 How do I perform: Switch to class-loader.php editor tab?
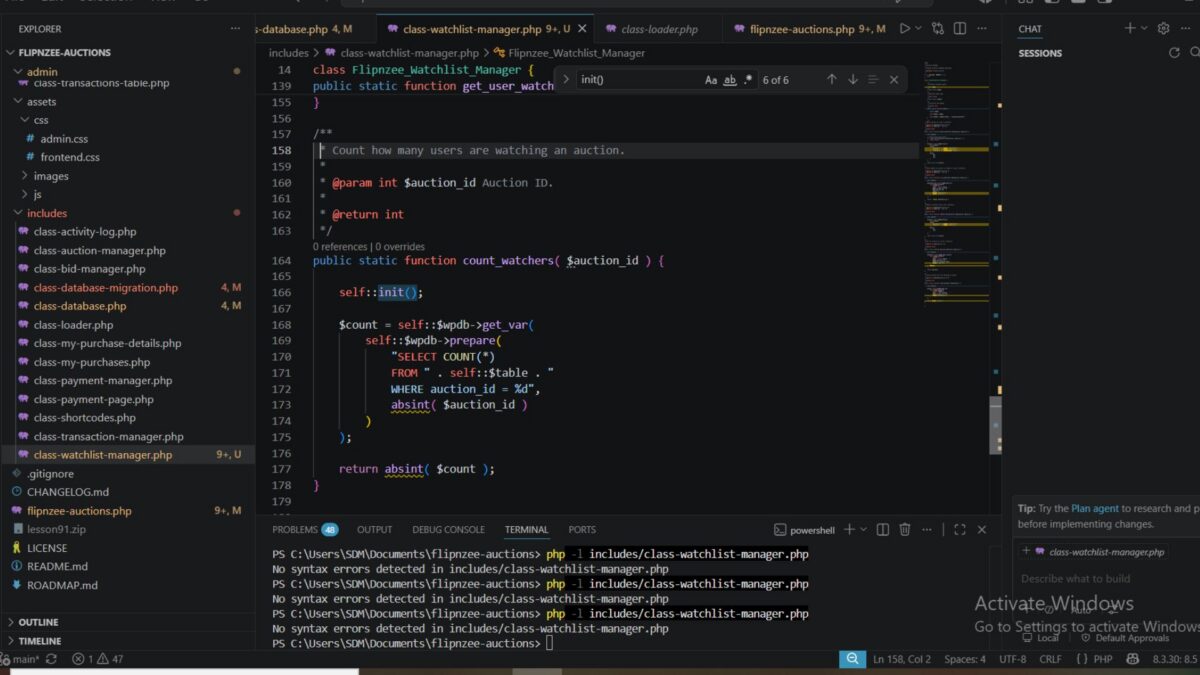pyautogui.click(x=659, y=29)
